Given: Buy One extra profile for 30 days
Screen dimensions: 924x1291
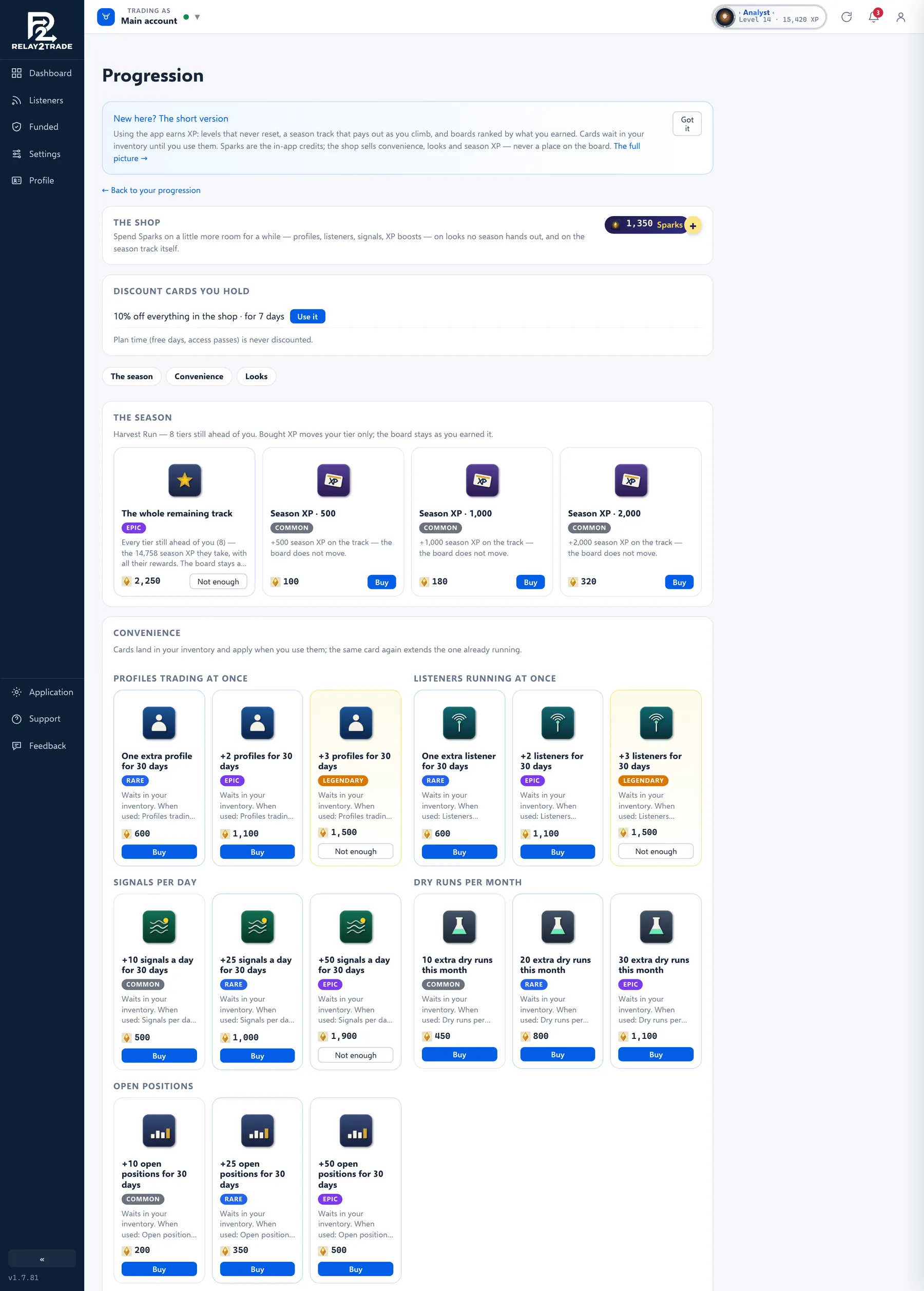Looking at the screenshot, I should click(159, 852).
